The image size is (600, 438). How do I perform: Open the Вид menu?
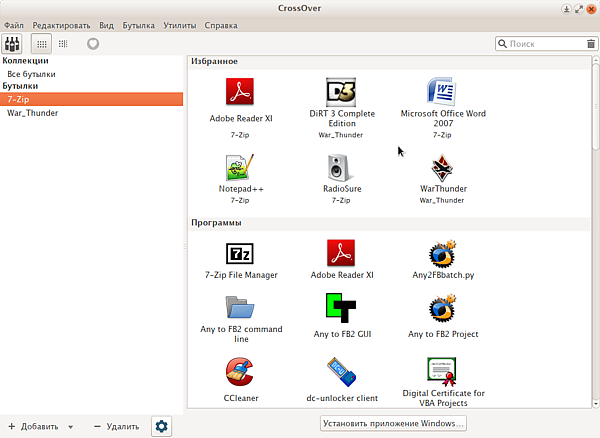(106, 25)
